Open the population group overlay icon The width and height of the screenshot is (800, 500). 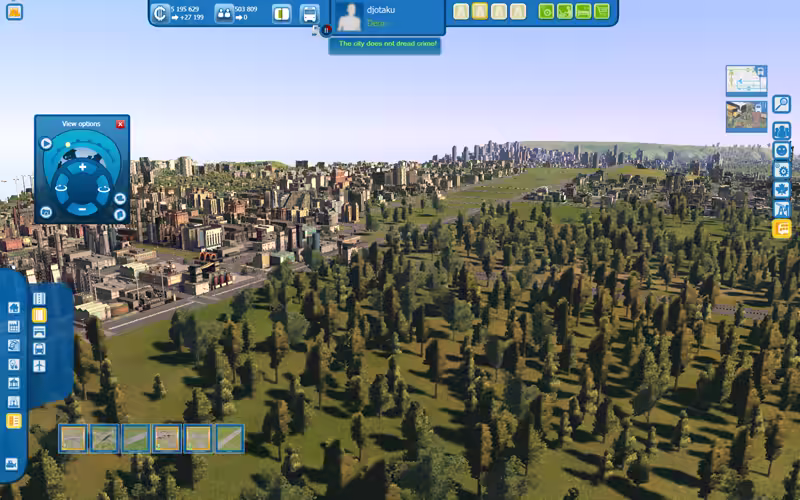click(782, 131)
